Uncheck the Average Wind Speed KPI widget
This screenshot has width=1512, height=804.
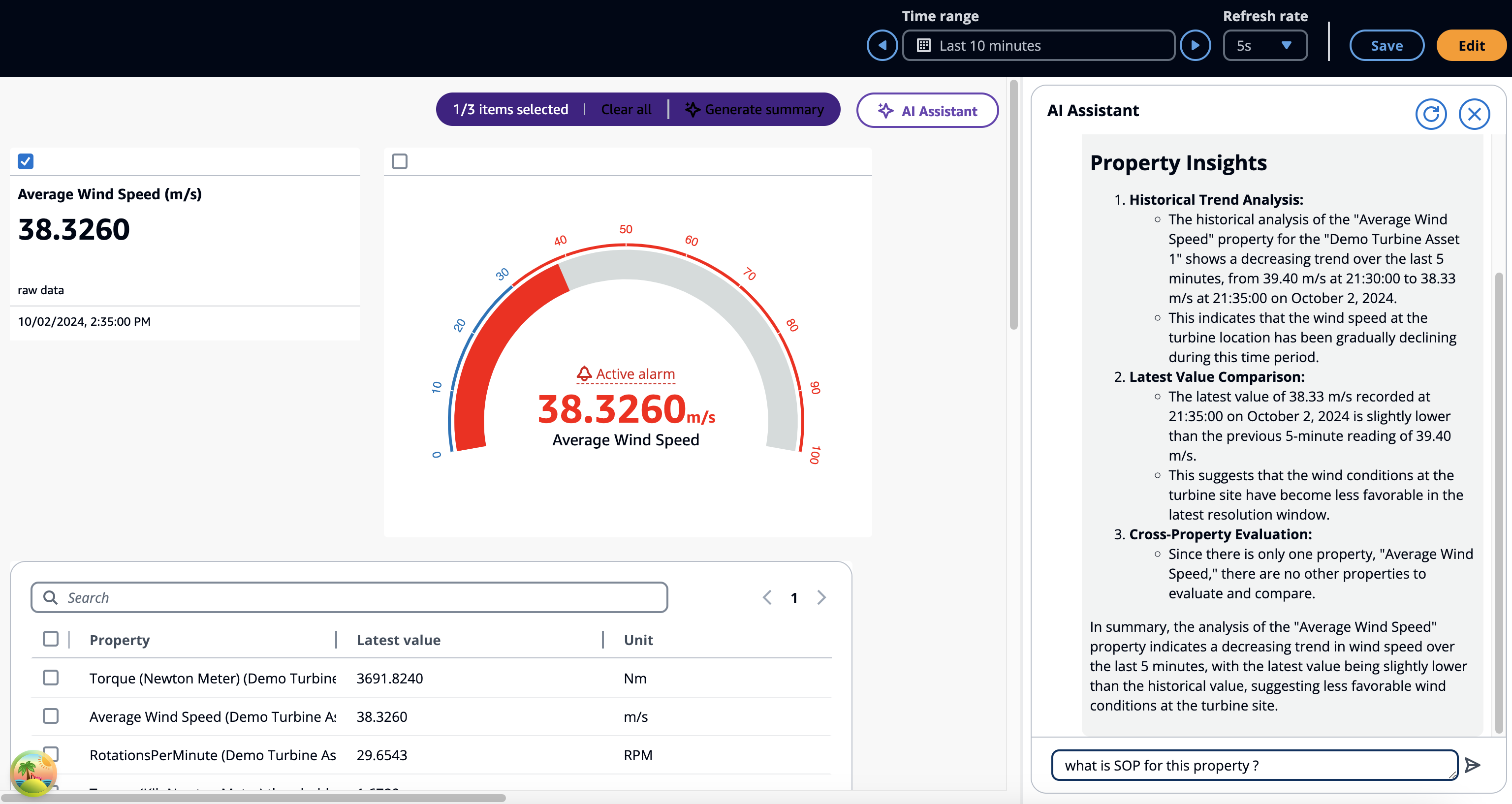point(26,161)
